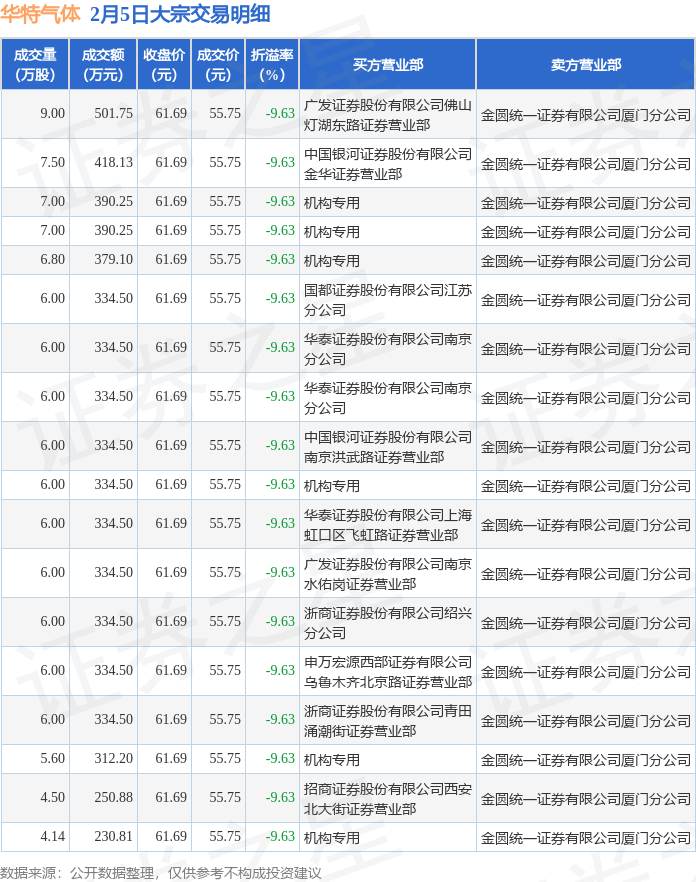Click -9.63 discount in the 501.75 row
Image resolution: width=696 pixels, height=882 pixels.
click(280, 114)
